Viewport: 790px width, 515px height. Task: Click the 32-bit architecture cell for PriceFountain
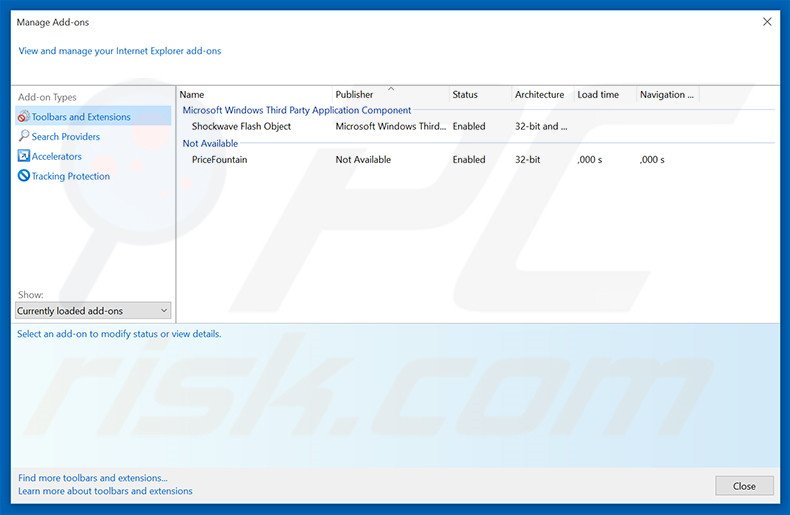pos(528,160)
